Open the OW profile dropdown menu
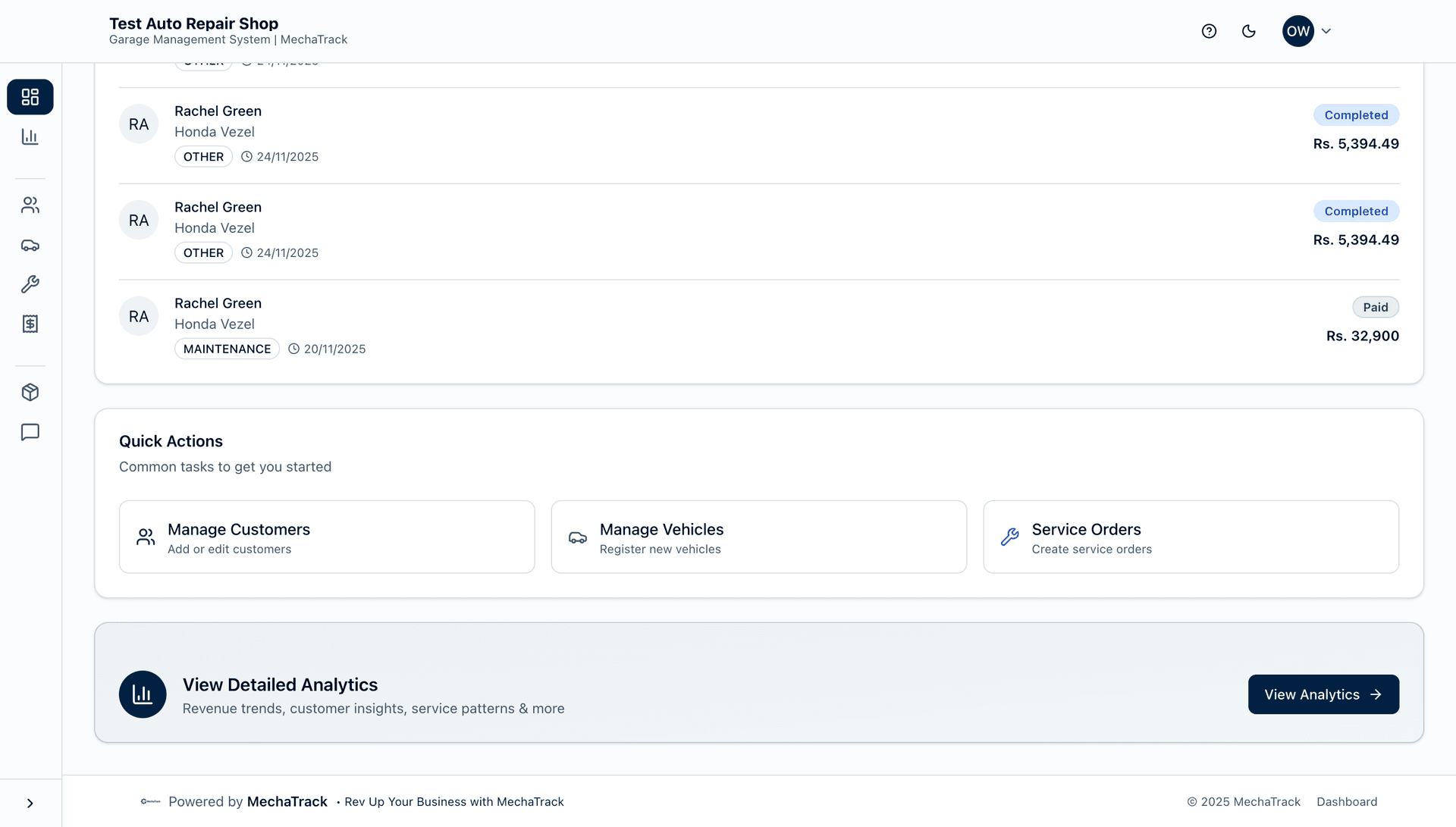The image size is (1456, 827). click(x=1298, y=31)
